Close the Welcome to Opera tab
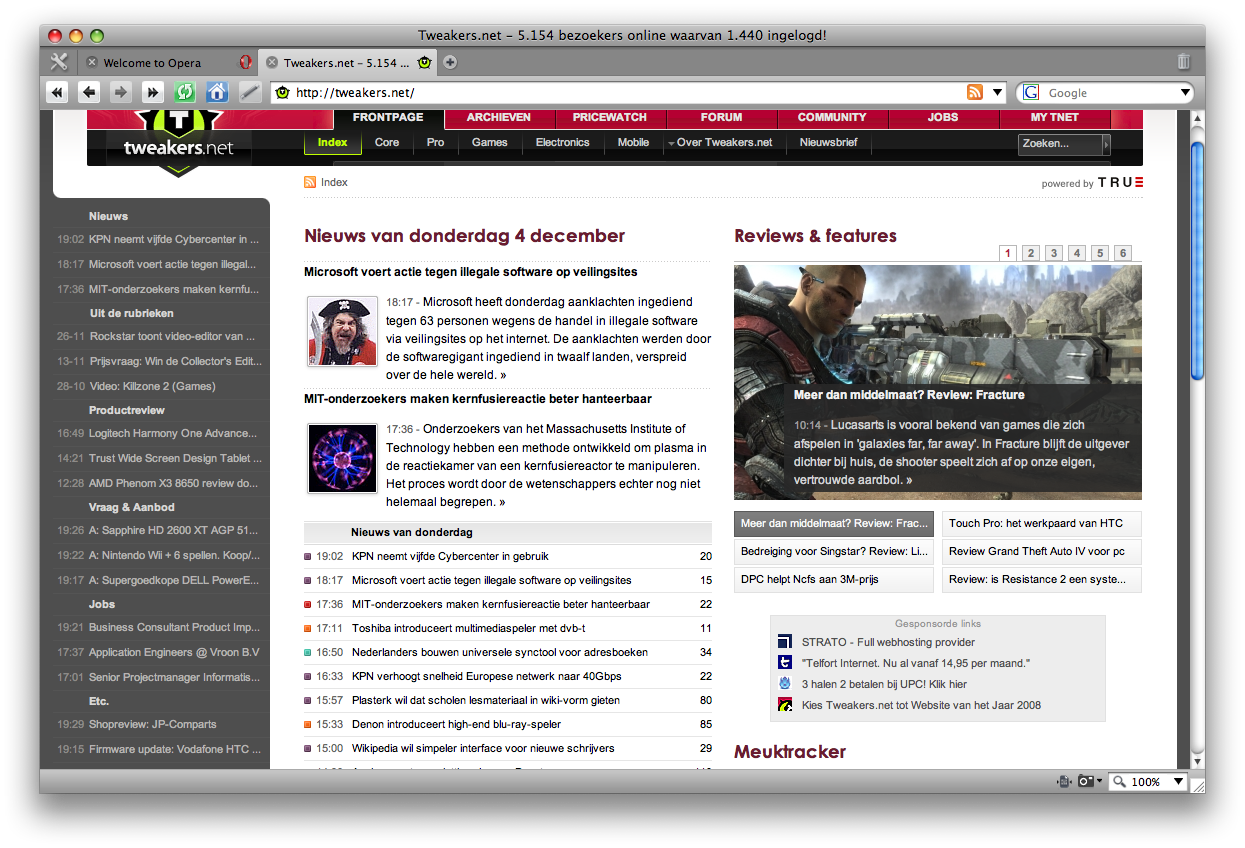 [92, 63]
